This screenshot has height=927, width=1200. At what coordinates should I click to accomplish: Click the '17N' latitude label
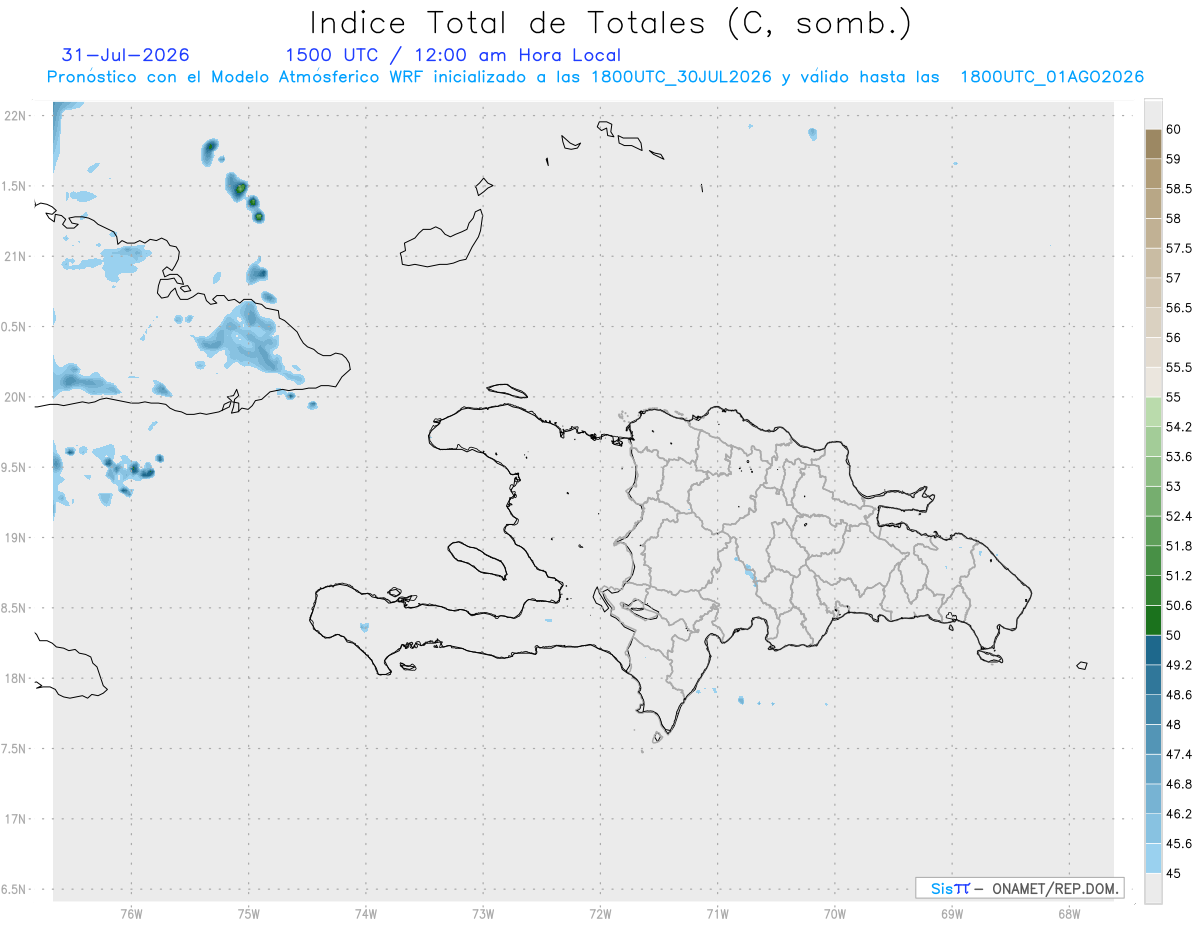(15, 819)
